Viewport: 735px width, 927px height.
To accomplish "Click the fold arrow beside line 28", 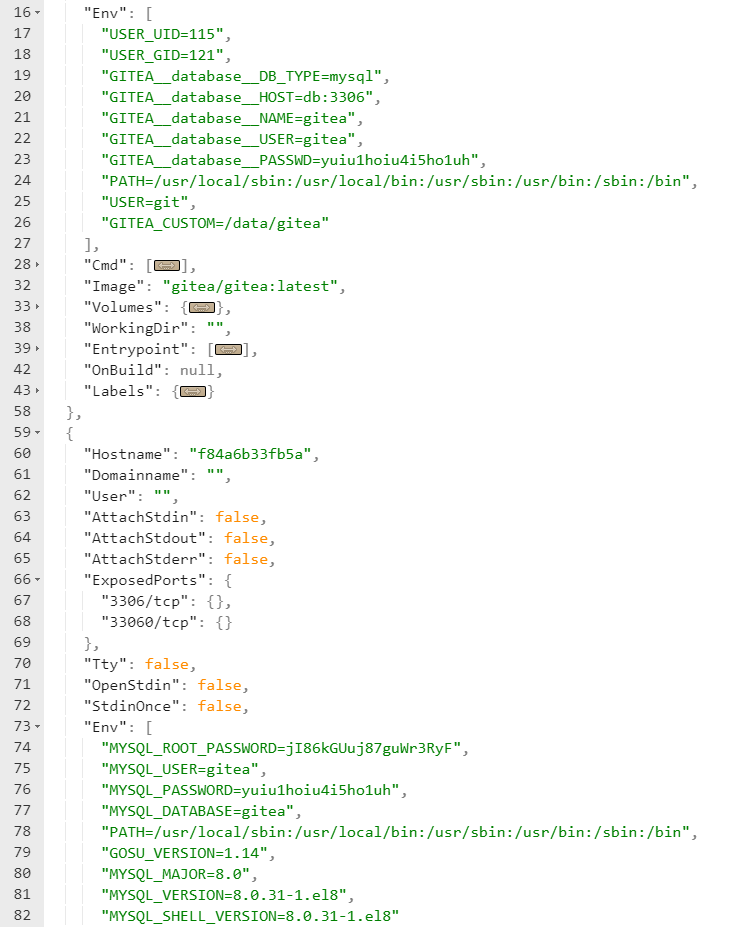I will click(x=38, y=265).
